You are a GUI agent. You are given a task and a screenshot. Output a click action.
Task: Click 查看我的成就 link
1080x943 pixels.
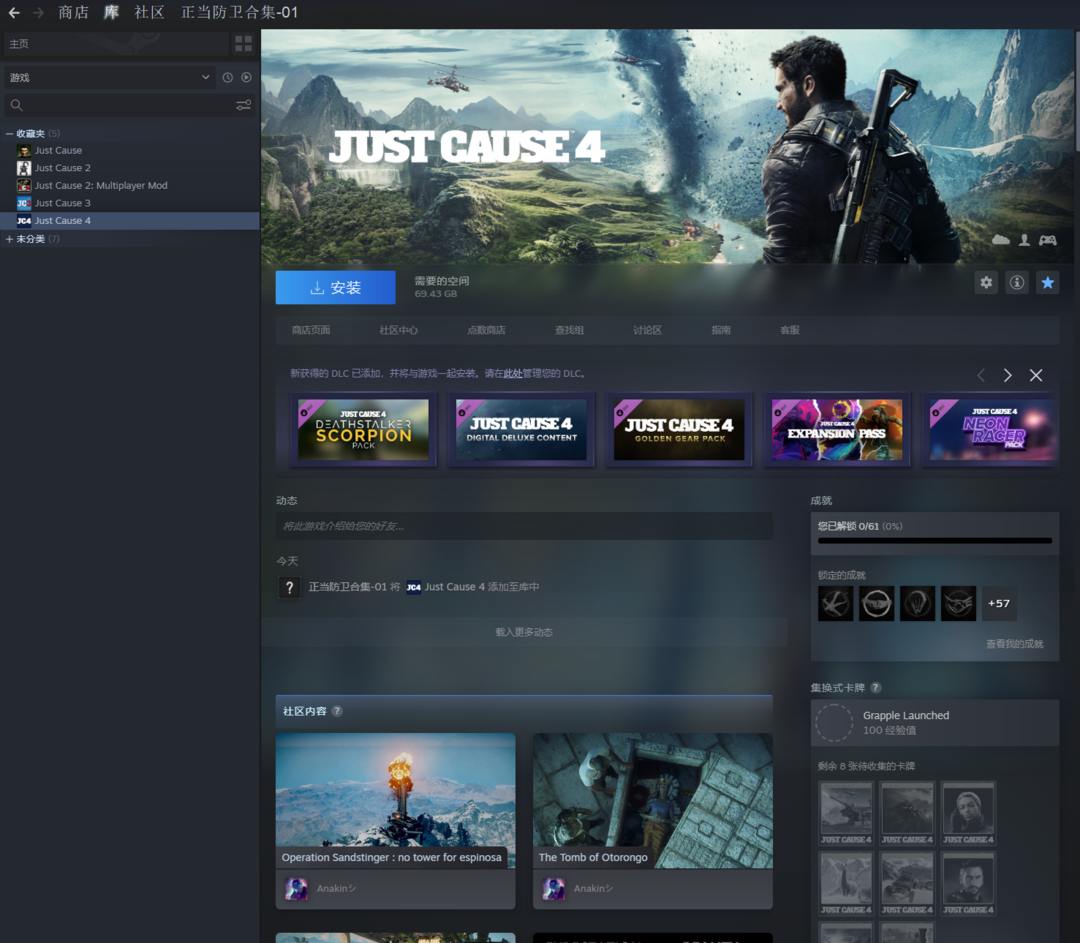pos(1014,644)
